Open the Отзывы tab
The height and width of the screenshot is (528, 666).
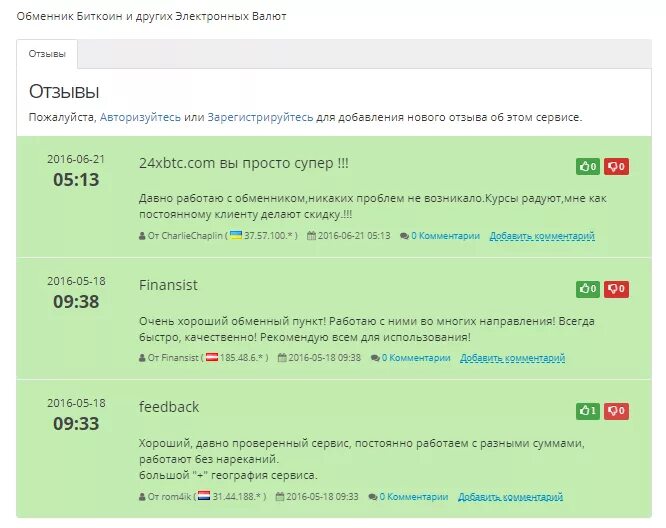47,54
